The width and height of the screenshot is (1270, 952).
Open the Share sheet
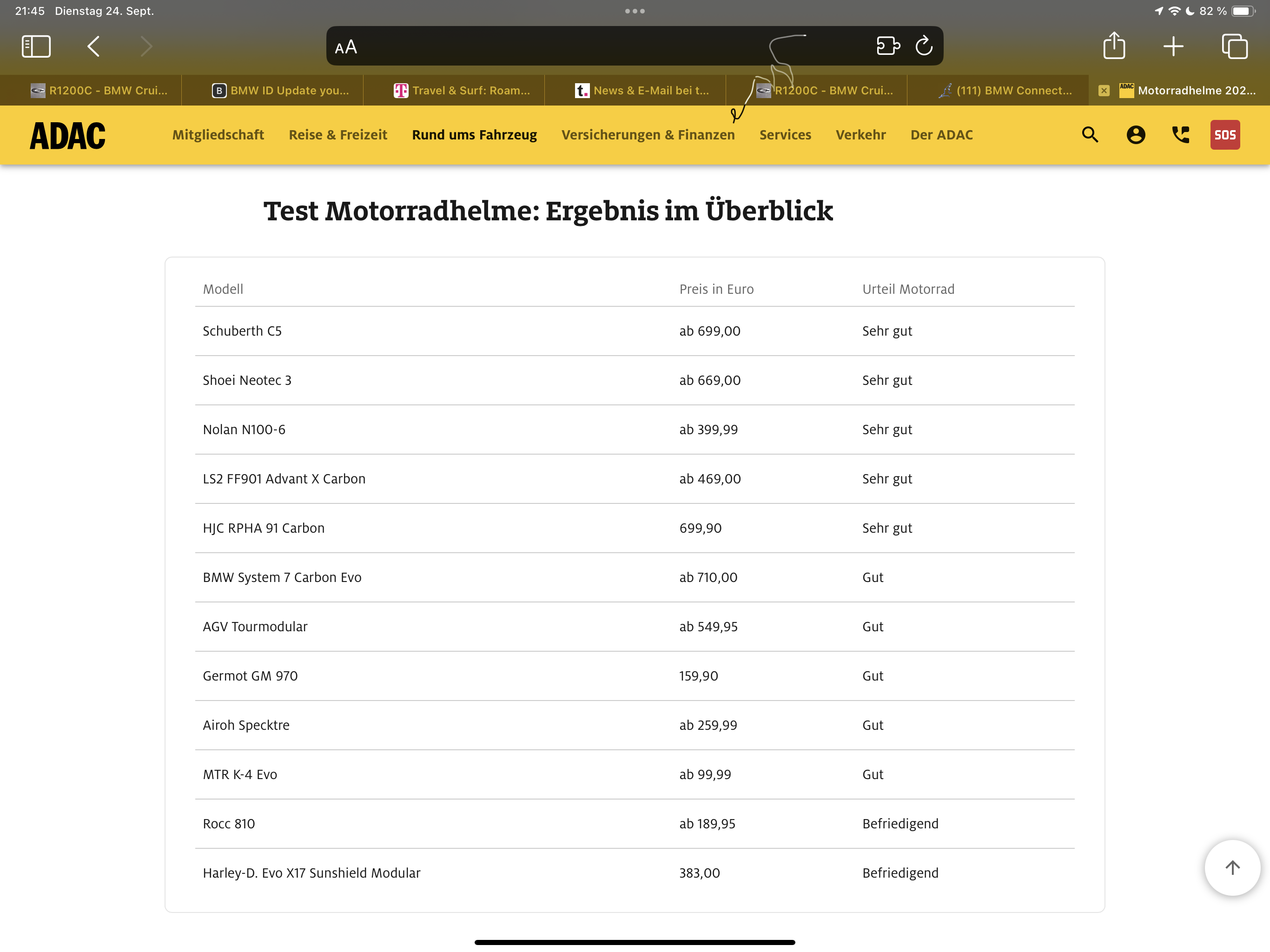click(1114, 46)
